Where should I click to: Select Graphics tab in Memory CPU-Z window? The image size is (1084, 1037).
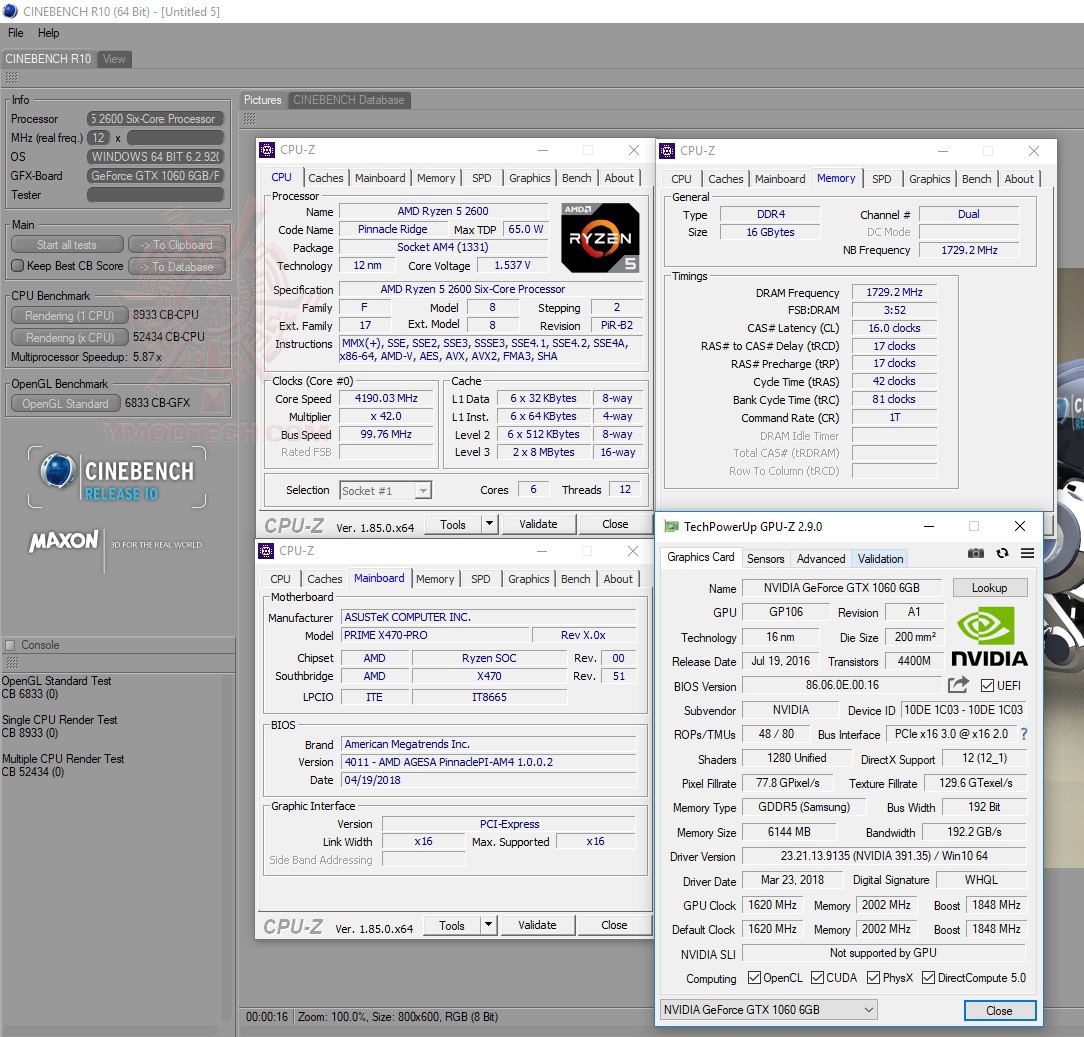tap(930, 179)
